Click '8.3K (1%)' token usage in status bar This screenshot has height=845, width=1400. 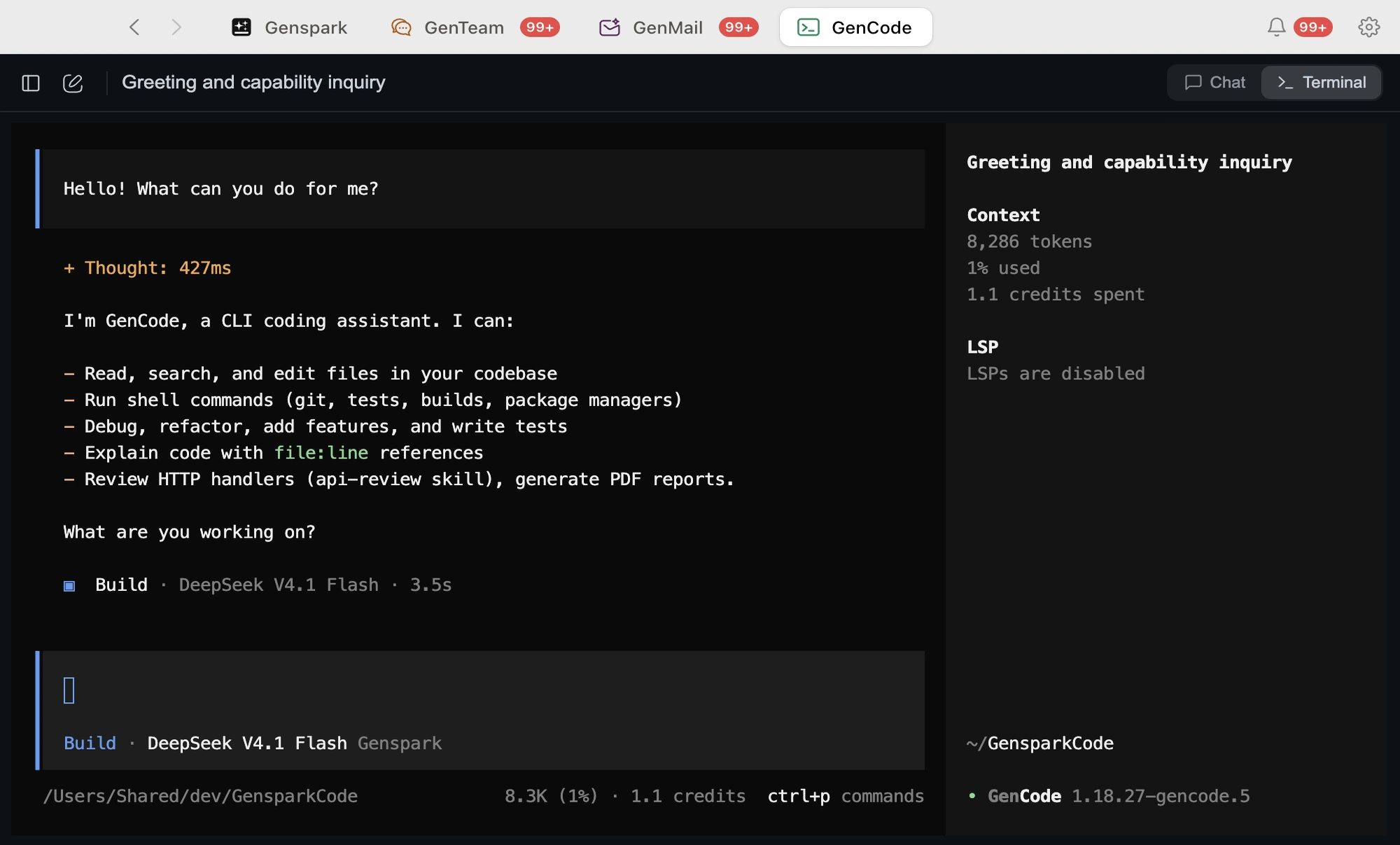click(552, 797)
